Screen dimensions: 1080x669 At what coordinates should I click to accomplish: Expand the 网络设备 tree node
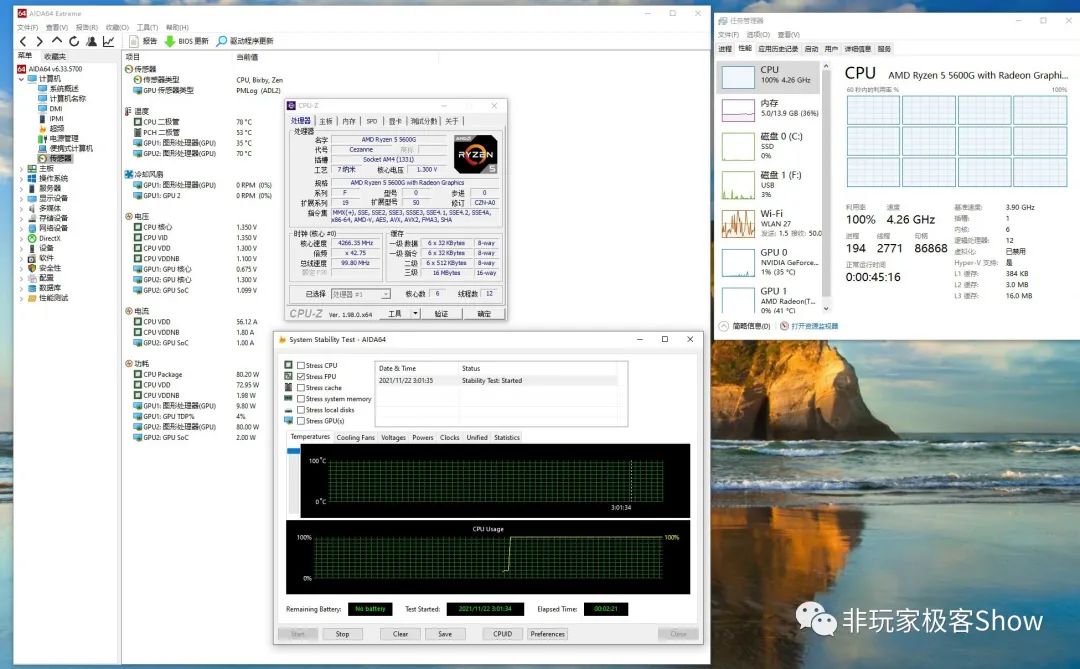[21, 228]
